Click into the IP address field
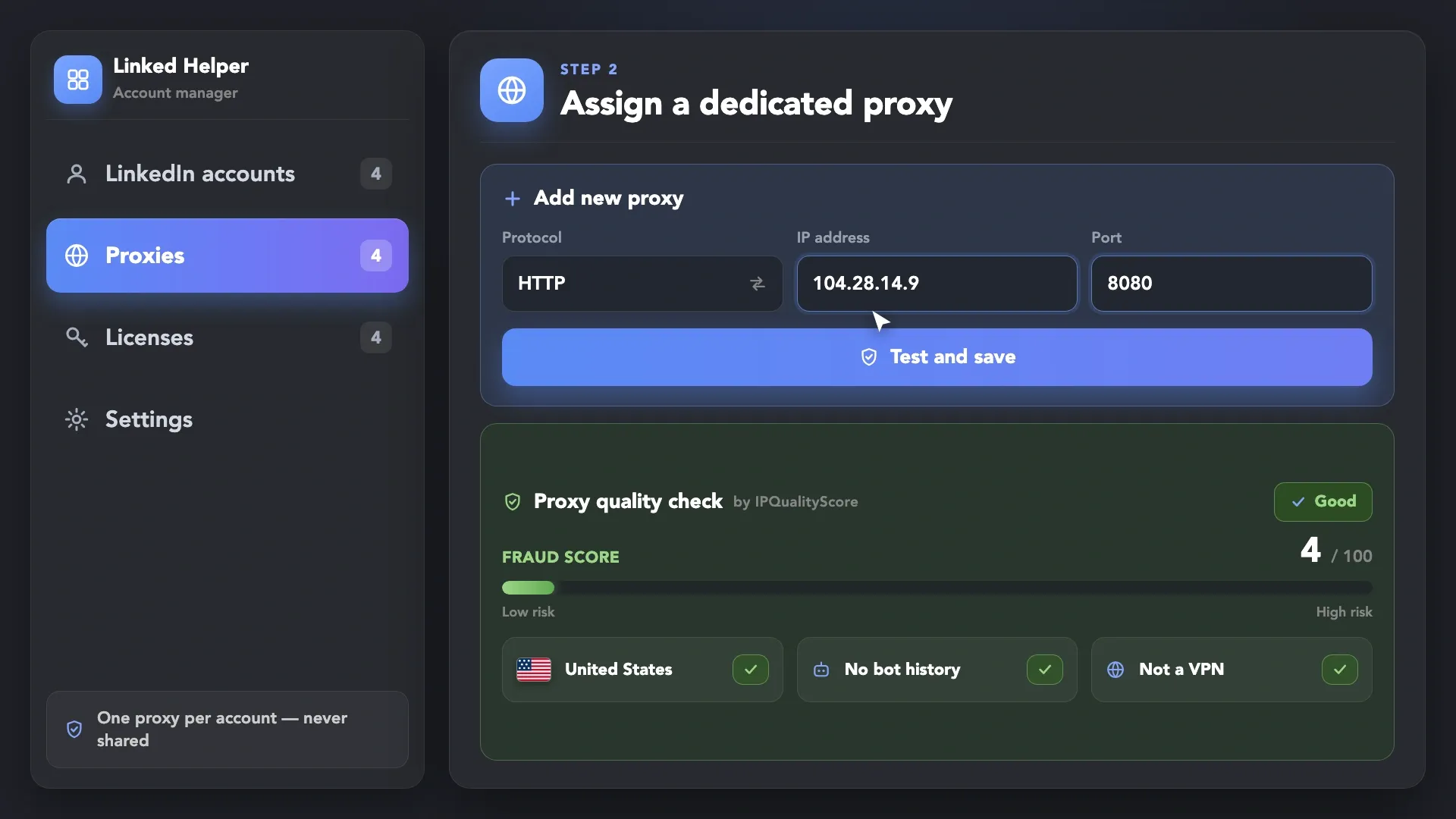Image resolution: width=1456 pixels, height=819 pixels. 937,284
